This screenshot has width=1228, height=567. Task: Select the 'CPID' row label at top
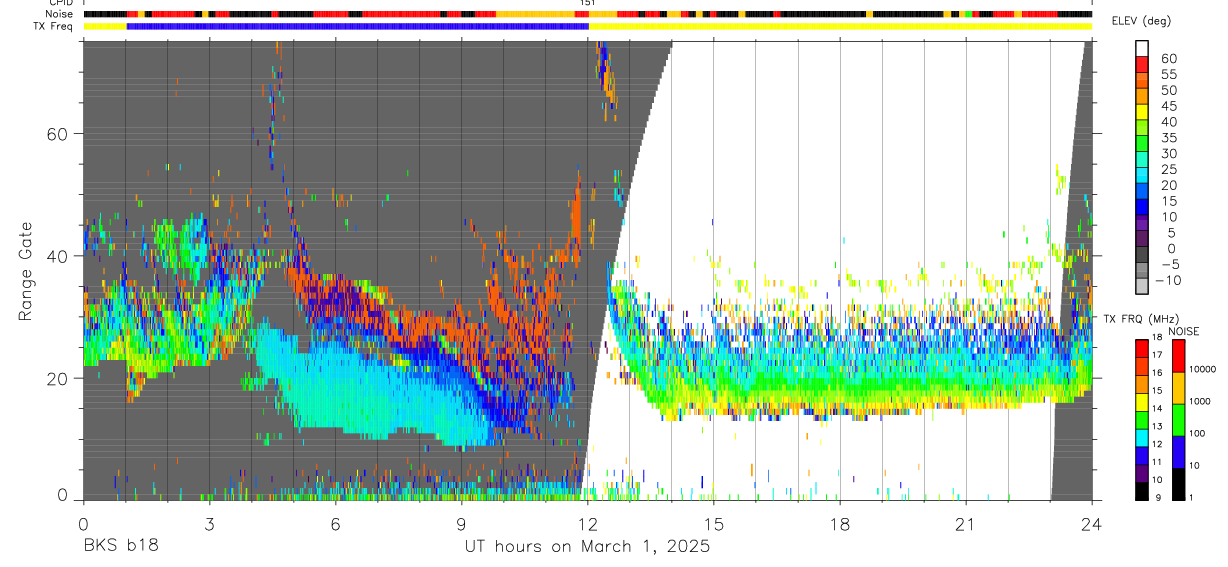(x=60, y=3)
